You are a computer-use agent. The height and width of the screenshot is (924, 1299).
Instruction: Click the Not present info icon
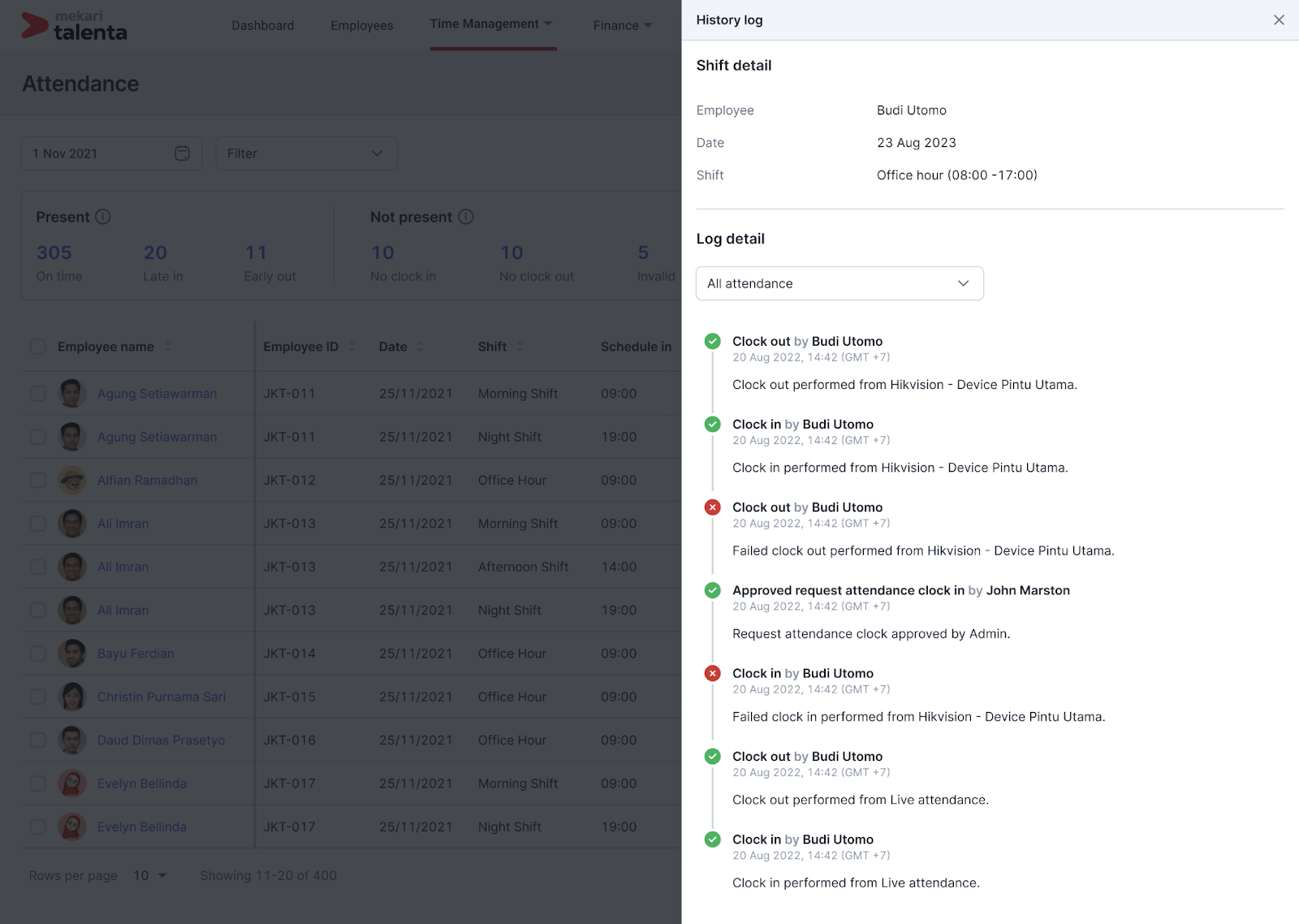point(465,217)
